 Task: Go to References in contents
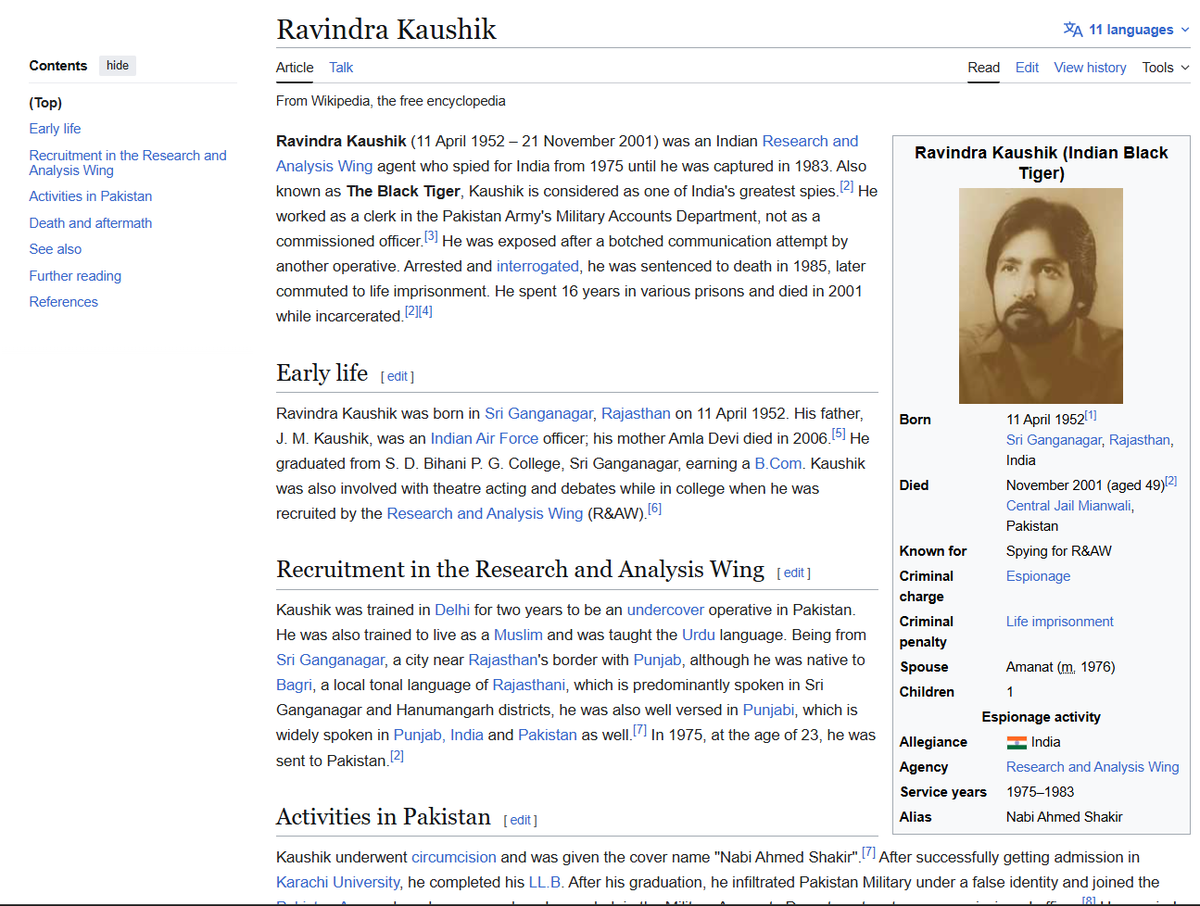click(64, 302)
